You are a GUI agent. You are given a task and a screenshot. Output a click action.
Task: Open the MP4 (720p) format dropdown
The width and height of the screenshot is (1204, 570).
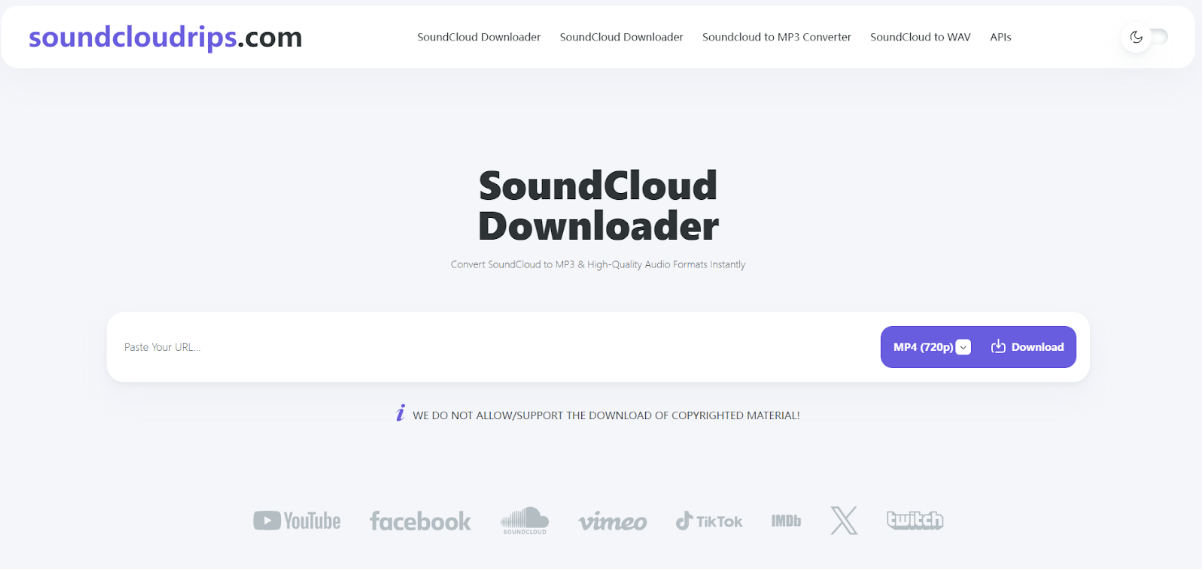coord(923,347)
